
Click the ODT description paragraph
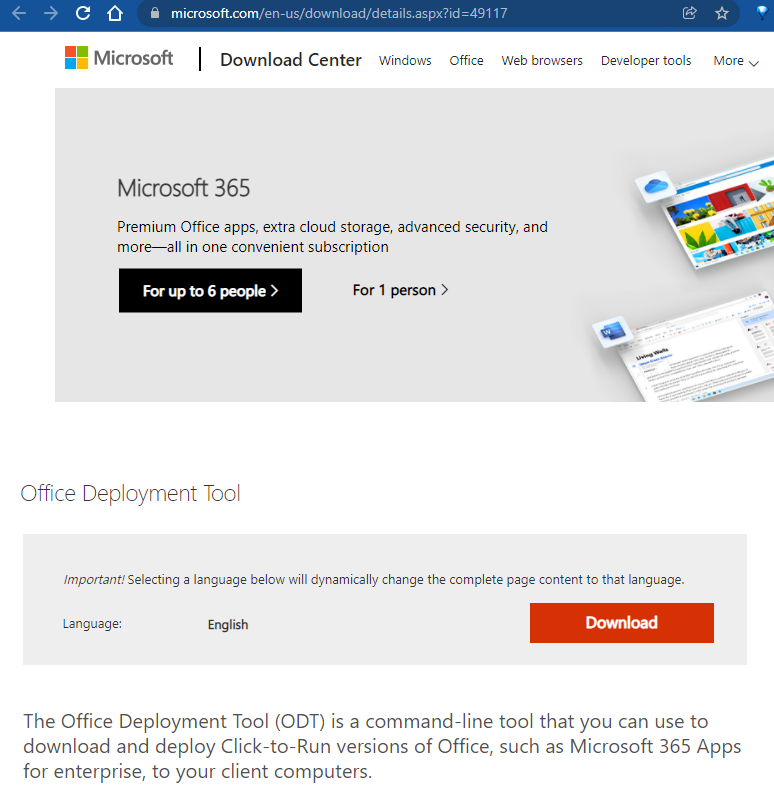point(382,747)
